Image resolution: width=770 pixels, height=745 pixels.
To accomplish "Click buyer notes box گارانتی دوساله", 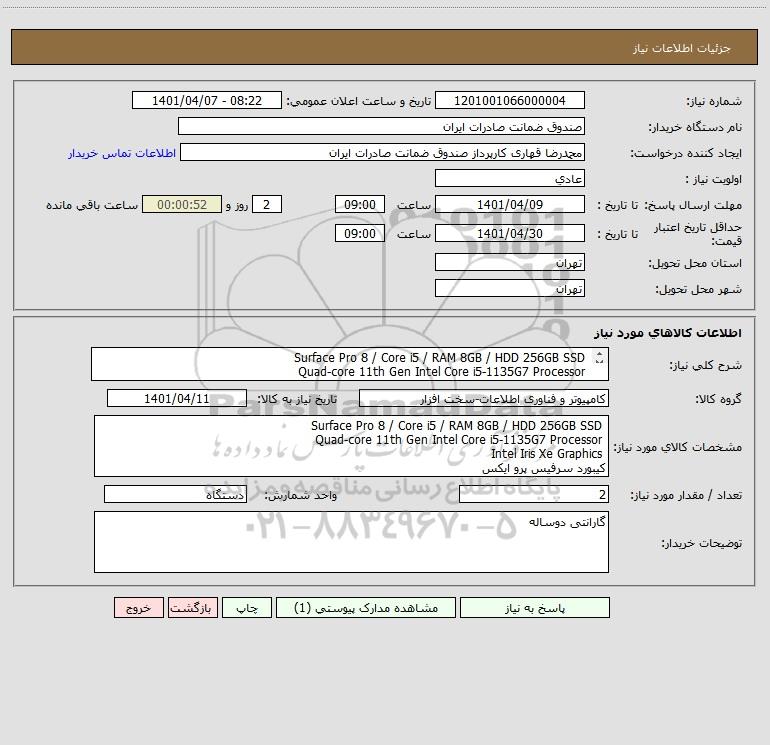I will click(x=351, y=542).
